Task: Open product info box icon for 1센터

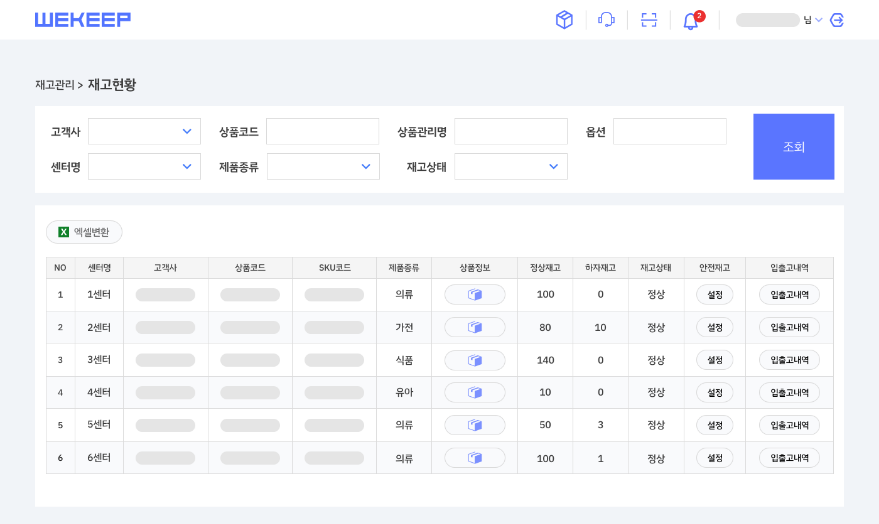Action: click(x=475, y=295)
